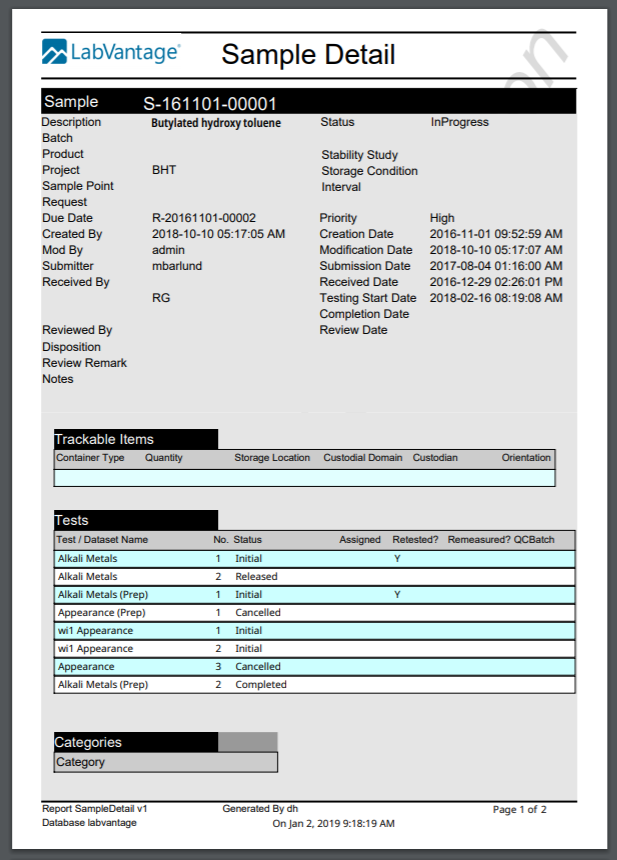Image resolution: width=617 pixels, height=860 pixels.
Task: Click the Generated By dh footer text
Action: (260, 808)
